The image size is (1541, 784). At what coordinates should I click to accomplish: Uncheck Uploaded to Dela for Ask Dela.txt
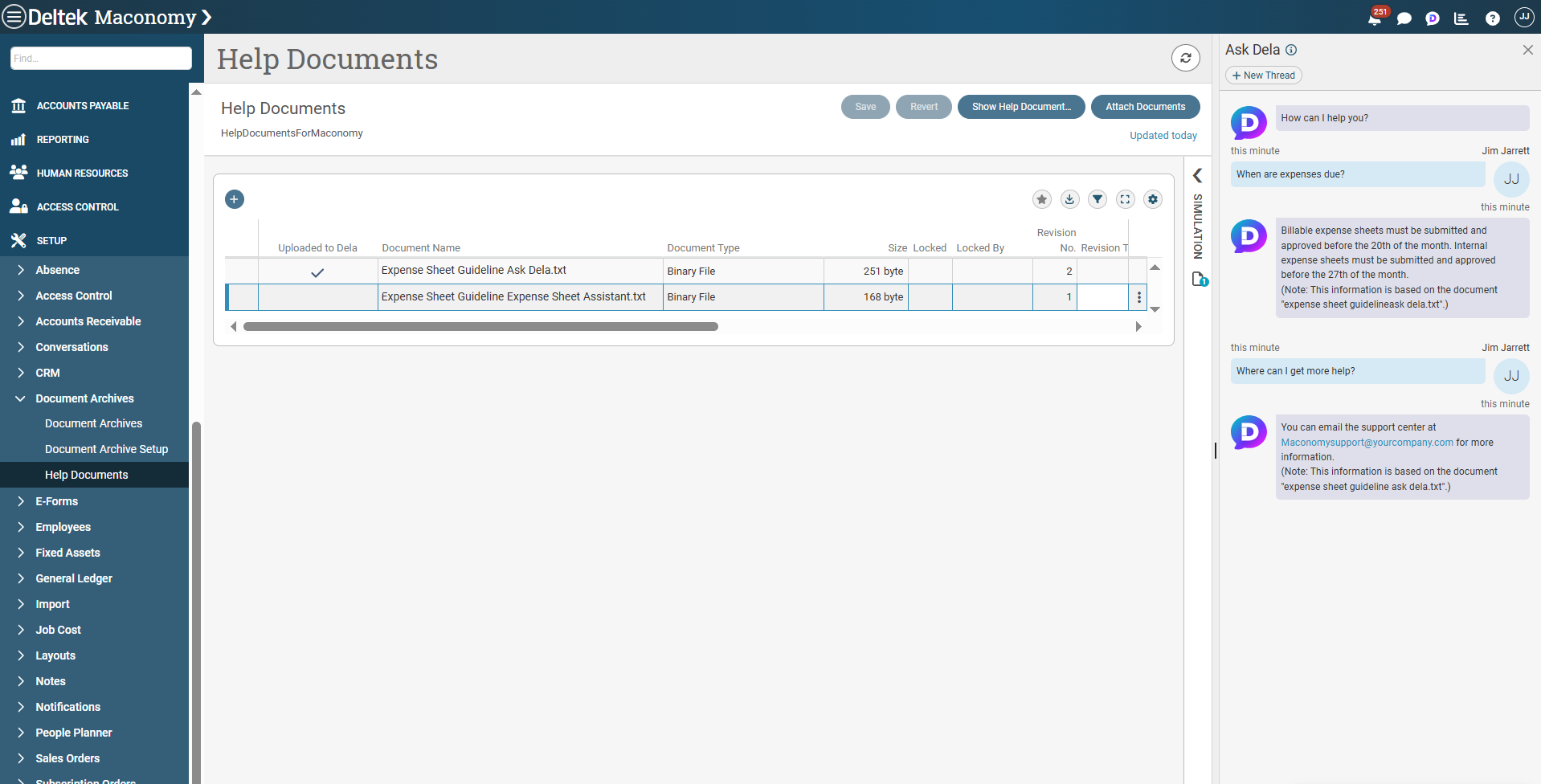pyautogui.click(x=317, y=272)
